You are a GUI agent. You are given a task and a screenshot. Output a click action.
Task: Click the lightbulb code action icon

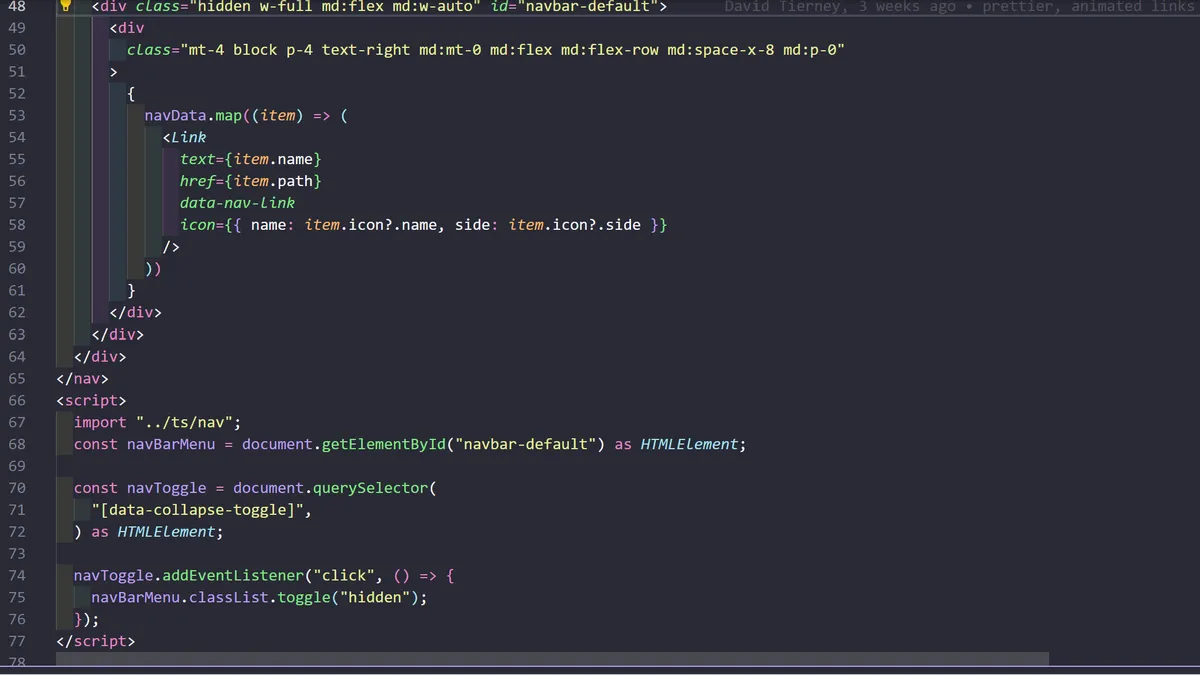66,5
